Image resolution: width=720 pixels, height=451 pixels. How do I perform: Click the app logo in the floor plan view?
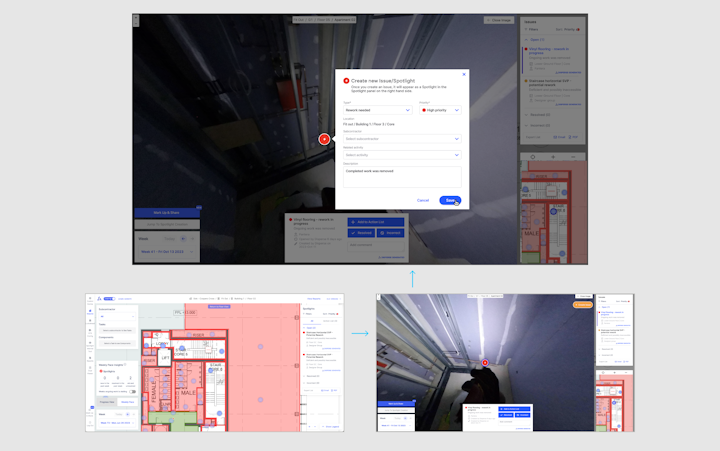coord(100,297)
